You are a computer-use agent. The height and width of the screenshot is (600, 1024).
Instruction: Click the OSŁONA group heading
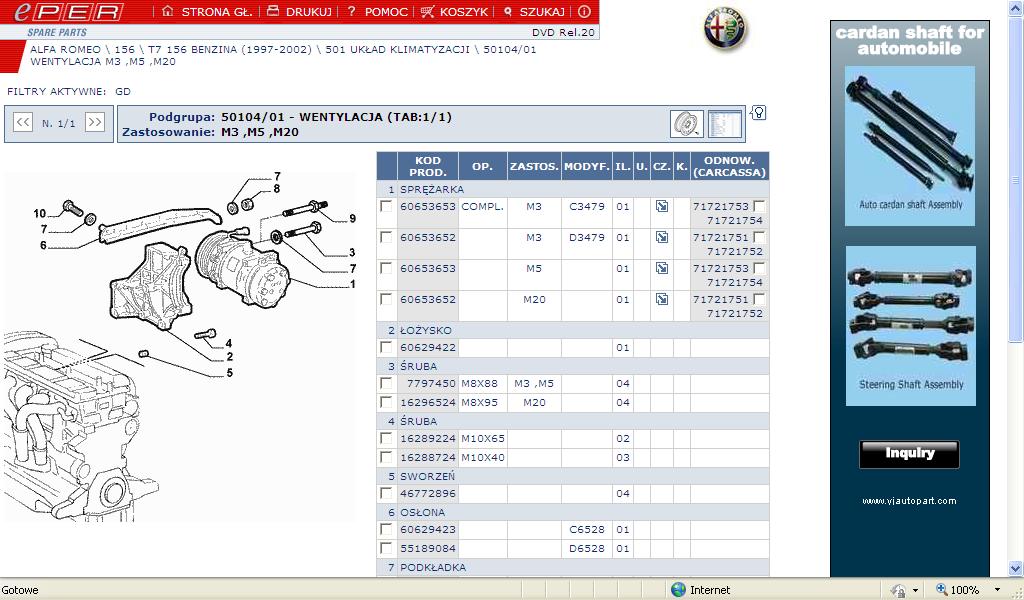coord(423,513)
